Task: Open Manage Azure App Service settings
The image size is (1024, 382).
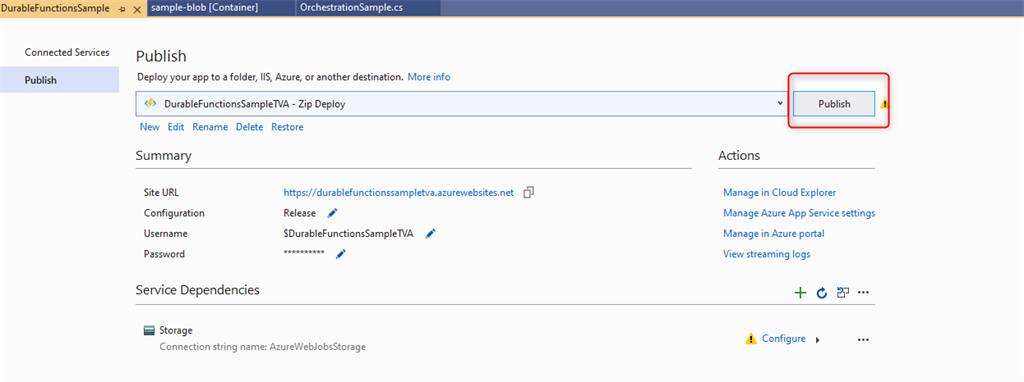Action: [x=799, y=213]
